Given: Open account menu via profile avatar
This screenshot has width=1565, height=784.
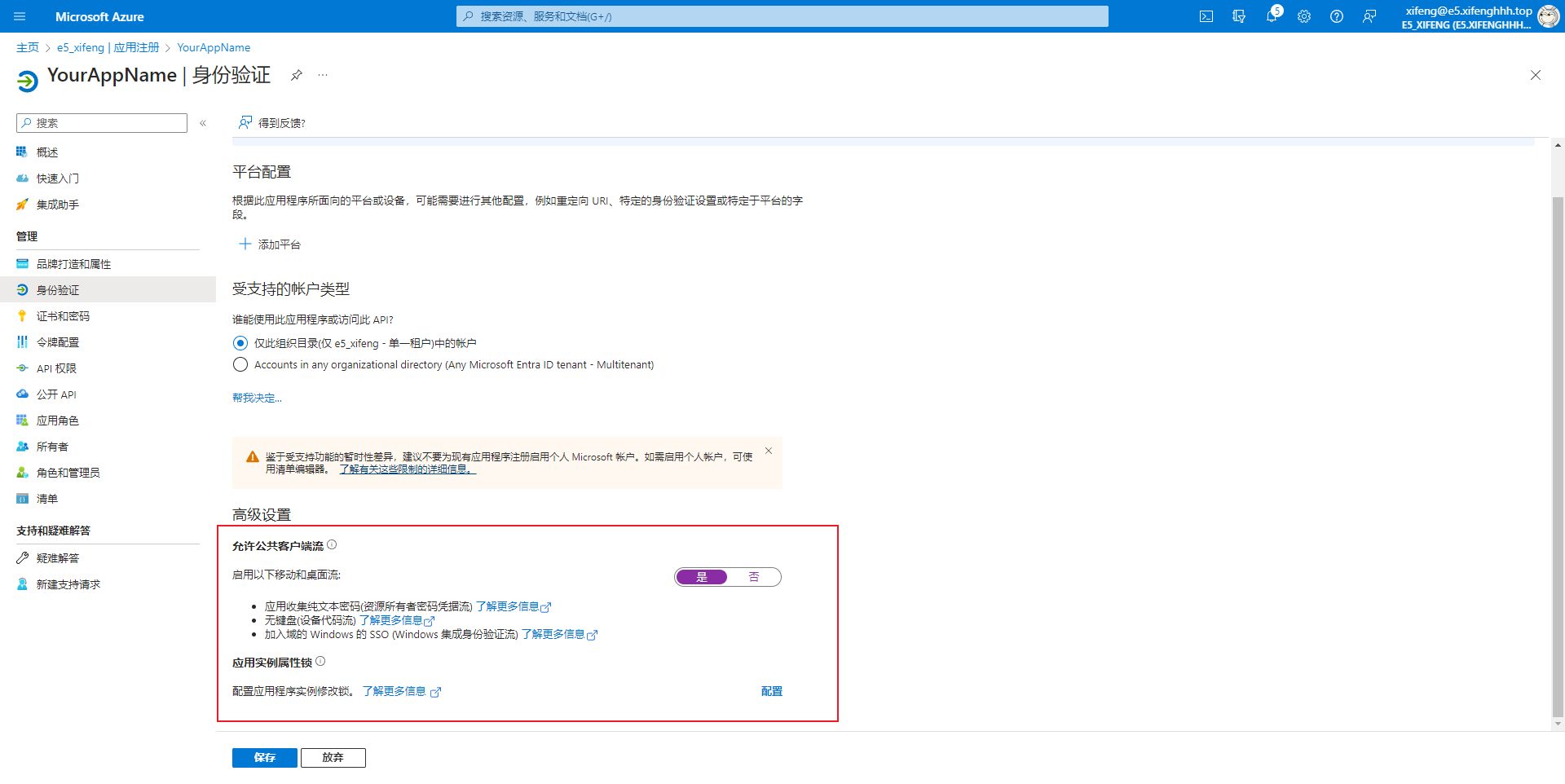Looking at the screenshot, I should click(1548, 16).
